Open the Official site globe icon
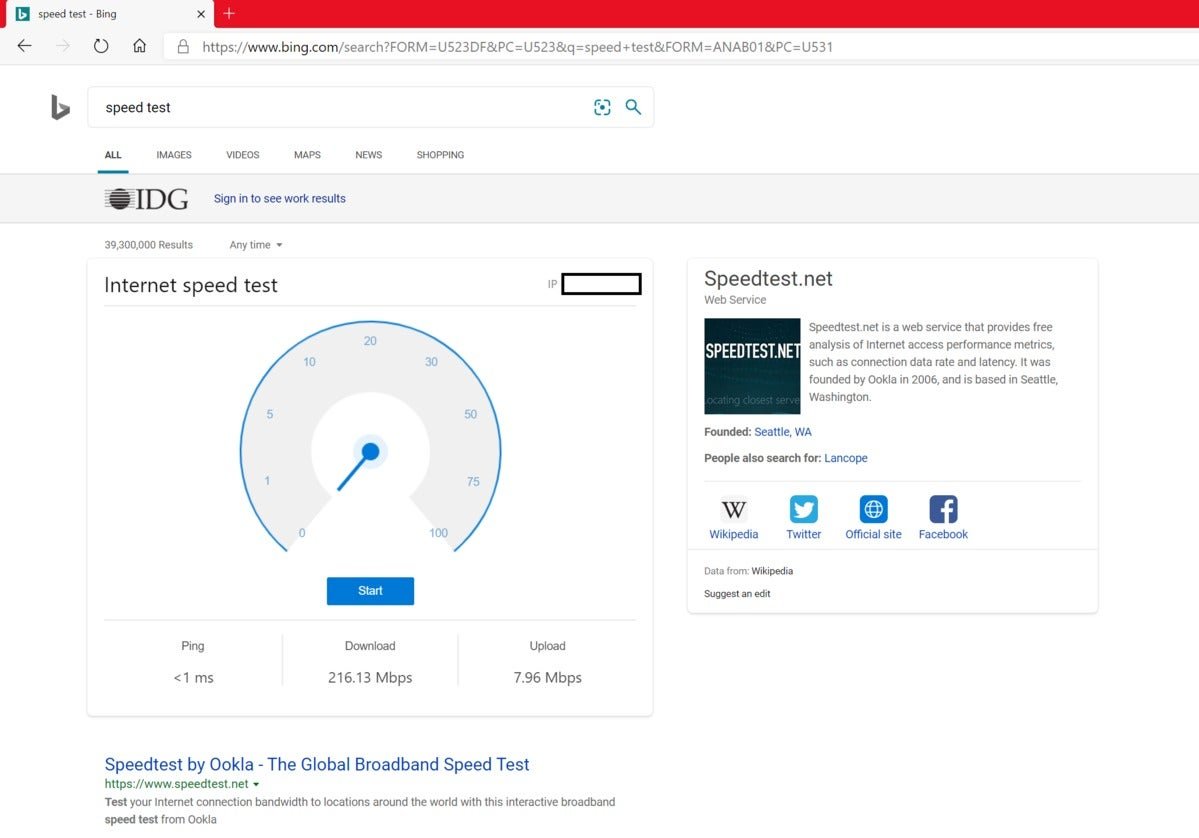Image resolution: width=1199 pixels, height=838 pixels. [x=873, y=509]
